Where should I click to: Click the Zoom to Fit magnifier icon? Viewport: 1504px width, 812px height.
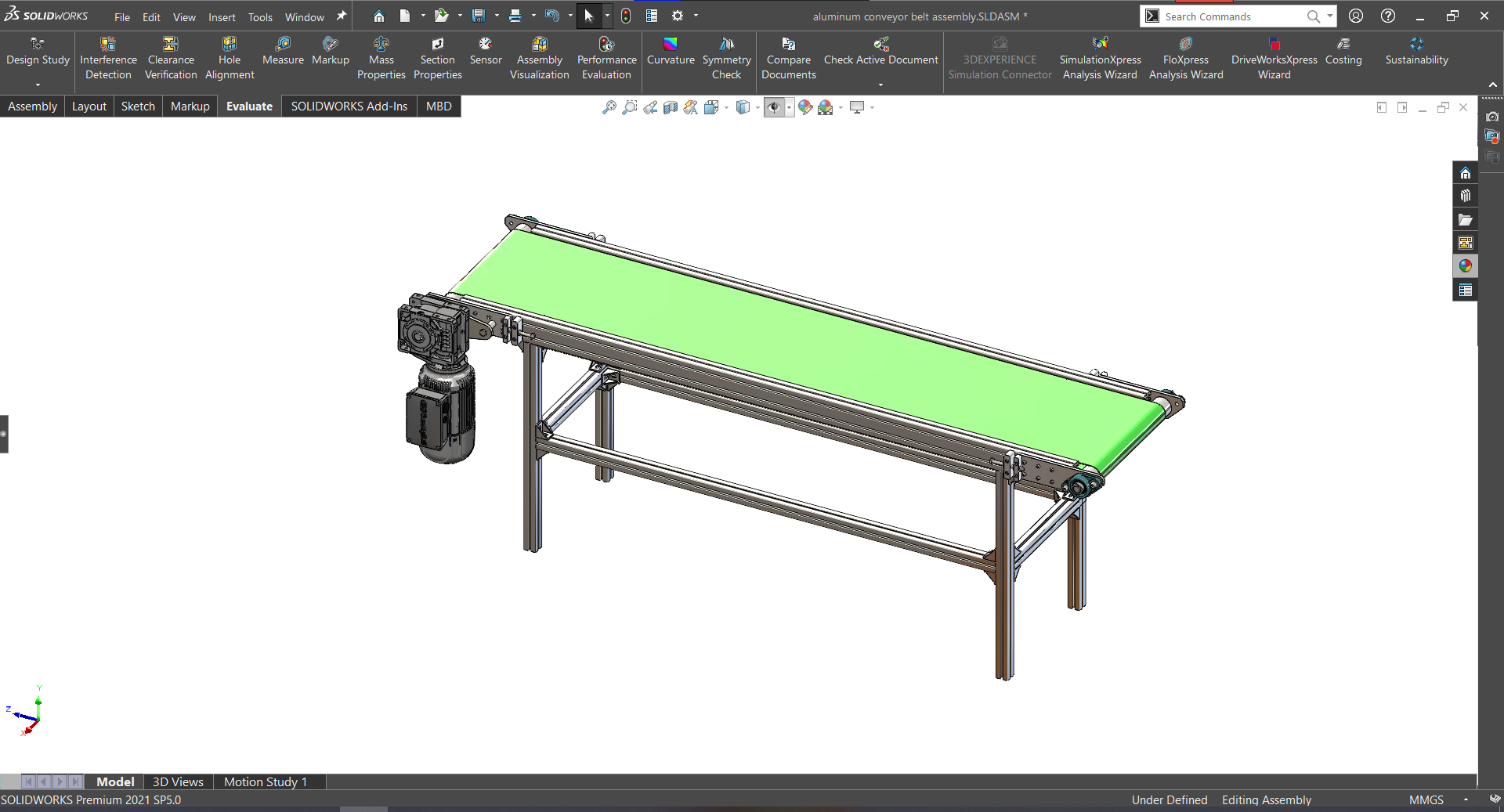pyautogui.click(x=609, y=107)
